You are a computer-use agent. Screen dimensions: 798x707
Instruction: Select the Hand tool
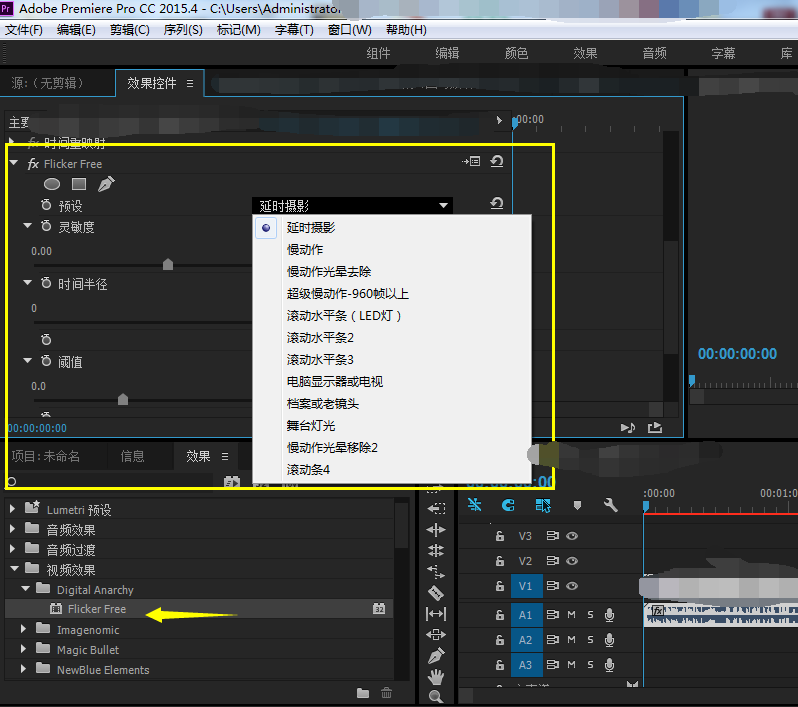click(436, 677)
